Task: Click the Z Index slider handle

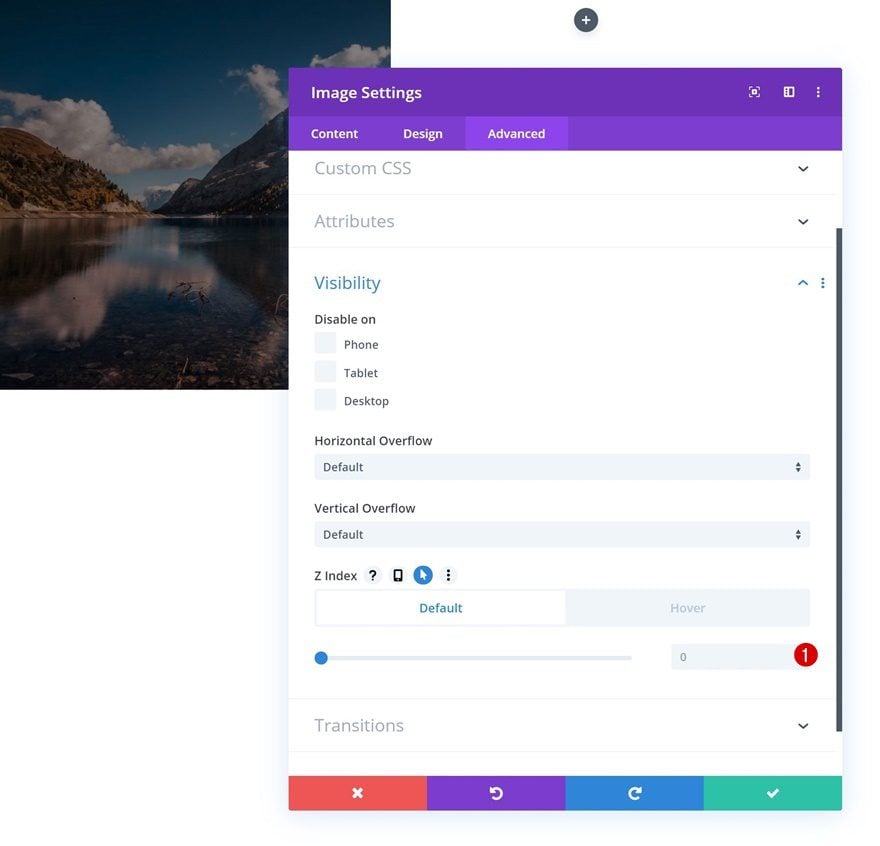Action: 321,658
